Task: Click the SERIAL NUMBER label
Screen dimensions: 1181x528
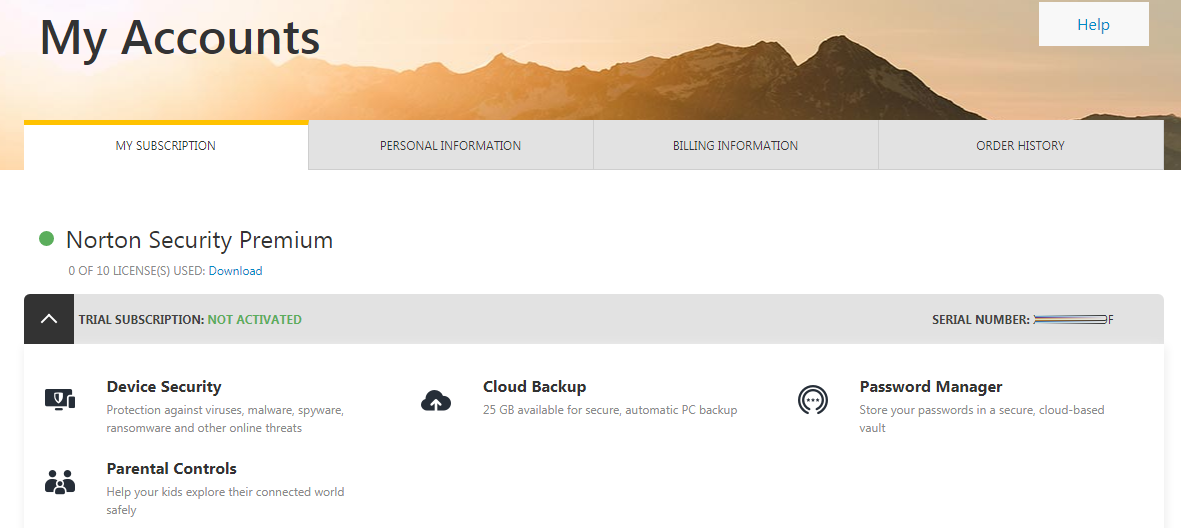Action: (981, 319)
